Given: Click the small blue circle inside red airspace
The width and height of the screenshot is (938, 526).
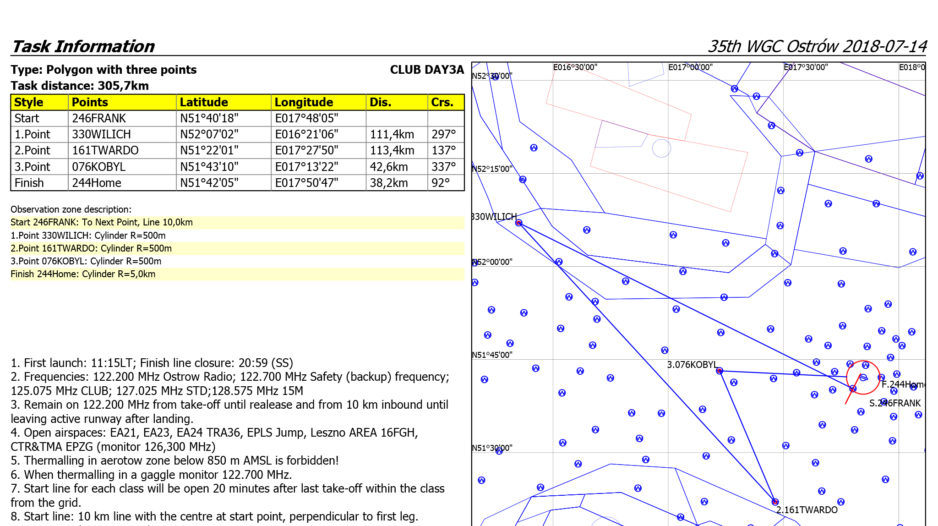Looking at the screenshot, I should [661, 148].
